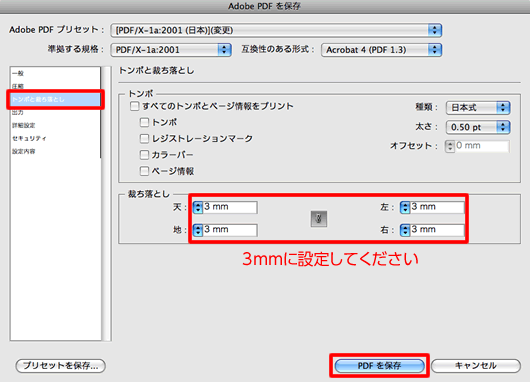Check レジストレーションマーク checkbox
The image size is (530, 382).
coord(144,138)
